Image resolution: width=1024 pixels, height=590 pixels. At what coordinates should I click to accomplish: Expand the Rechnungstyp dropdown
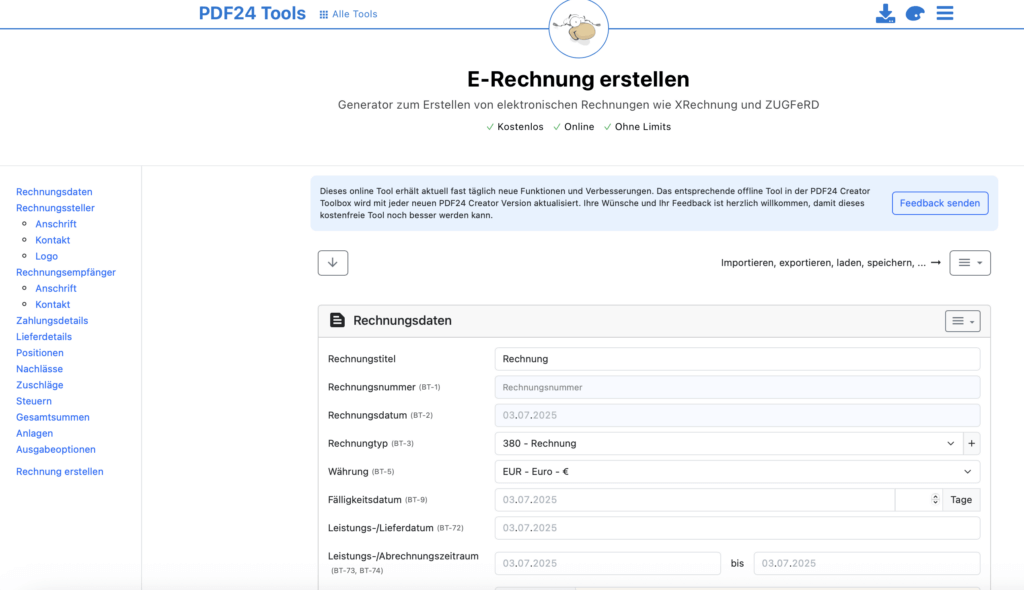728,443
